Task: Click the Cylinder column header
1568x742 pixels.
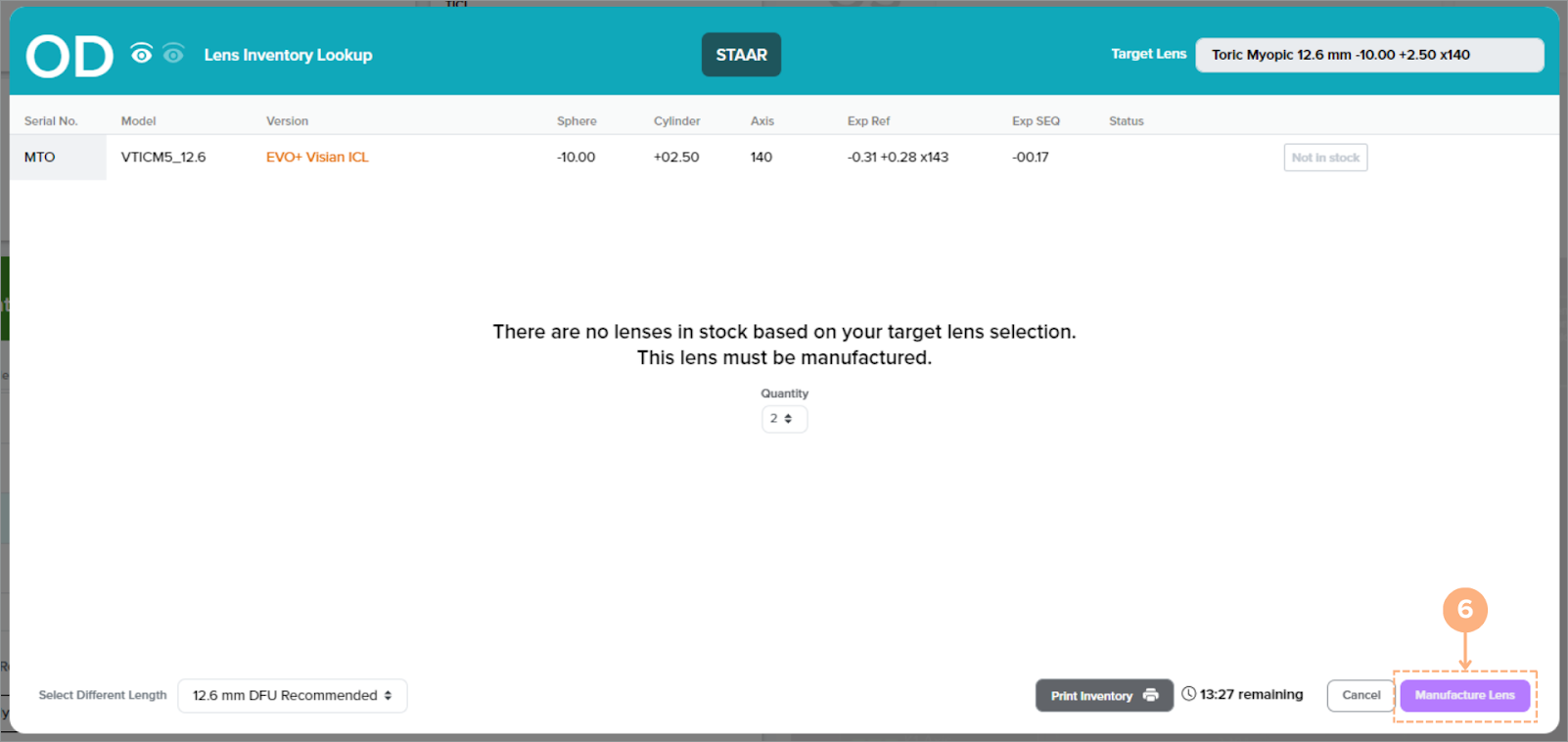Action: point(676,121)
